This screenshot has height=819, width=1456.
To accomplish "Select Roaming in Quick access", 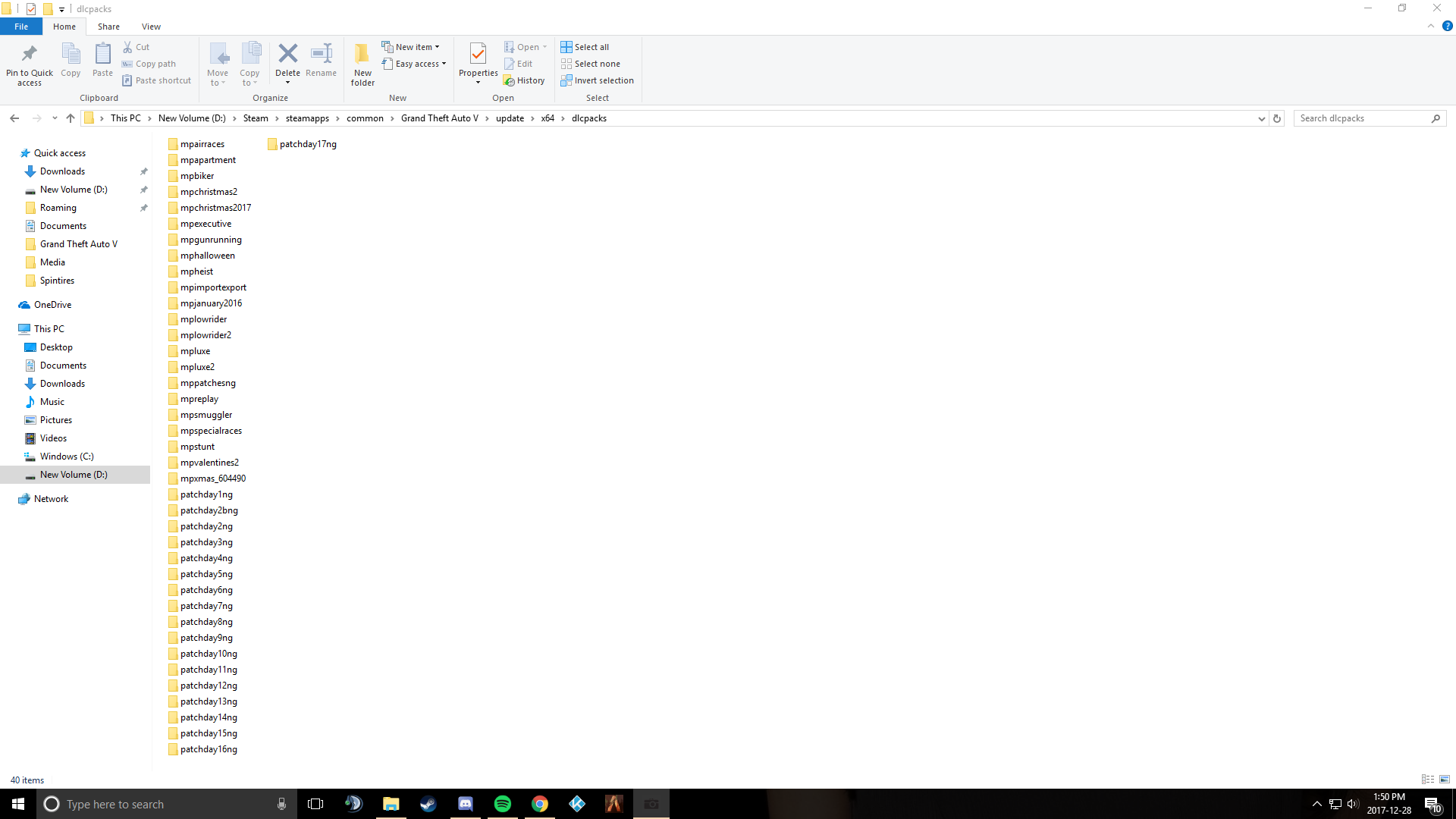I will coord(58,208).
